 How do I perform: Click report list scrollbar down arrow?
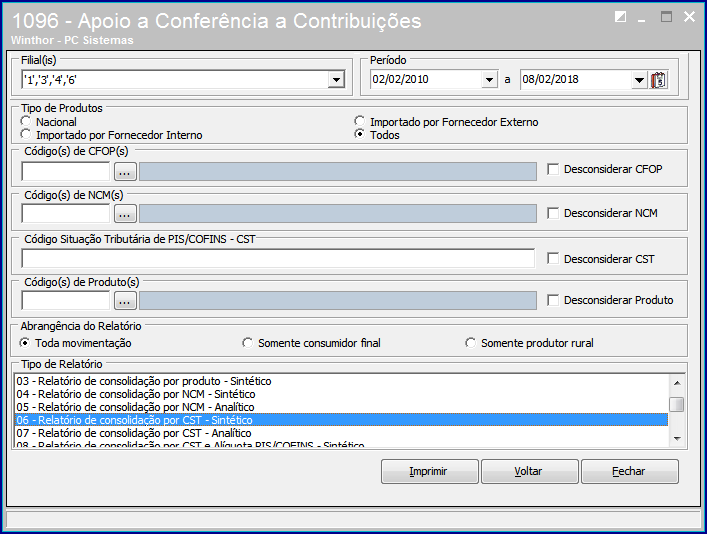coord(677,438)
